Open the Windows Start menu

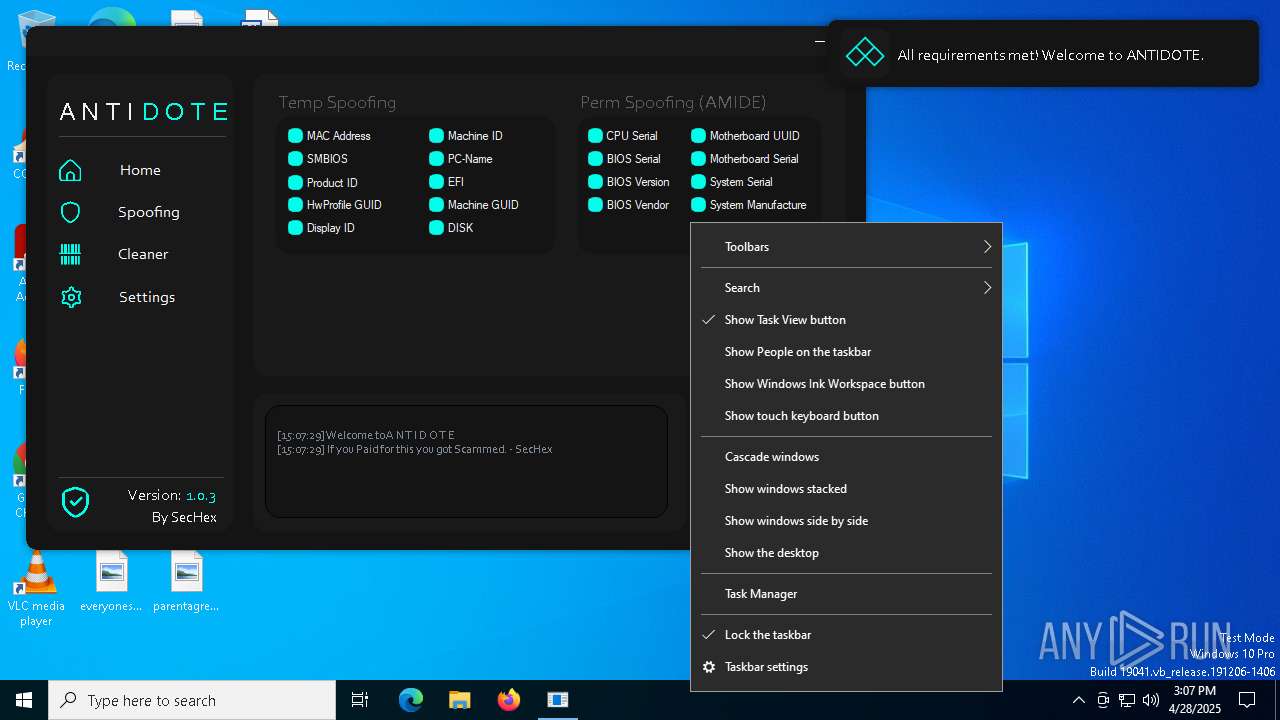[x=24, y=700]
